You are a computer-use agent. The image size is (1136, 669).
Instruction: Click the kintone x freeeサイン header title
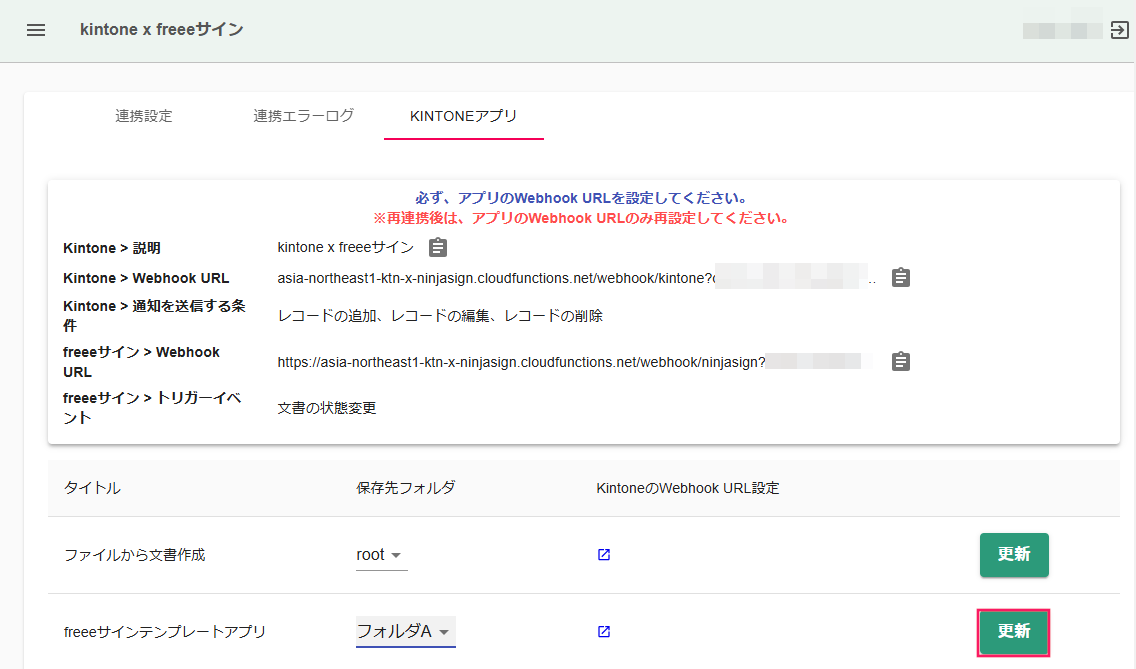pos(162,30)
